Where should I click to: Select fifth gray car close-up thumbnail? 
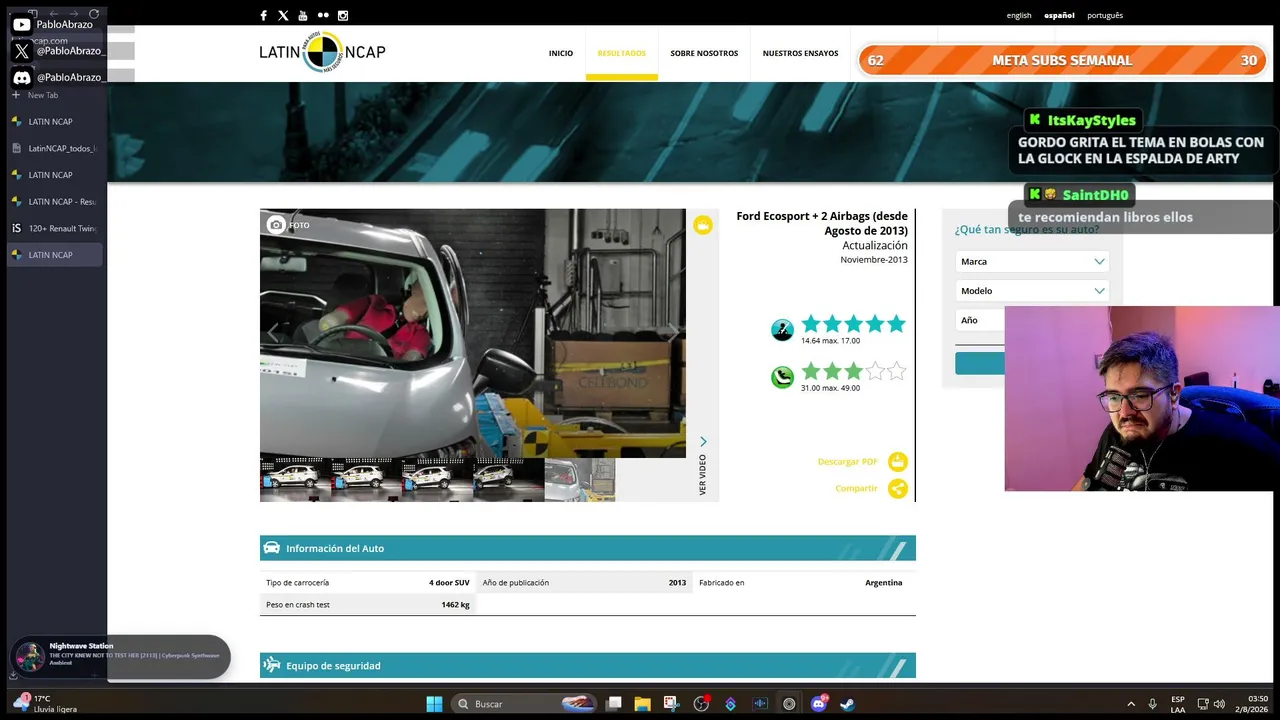tap(579, 479)
